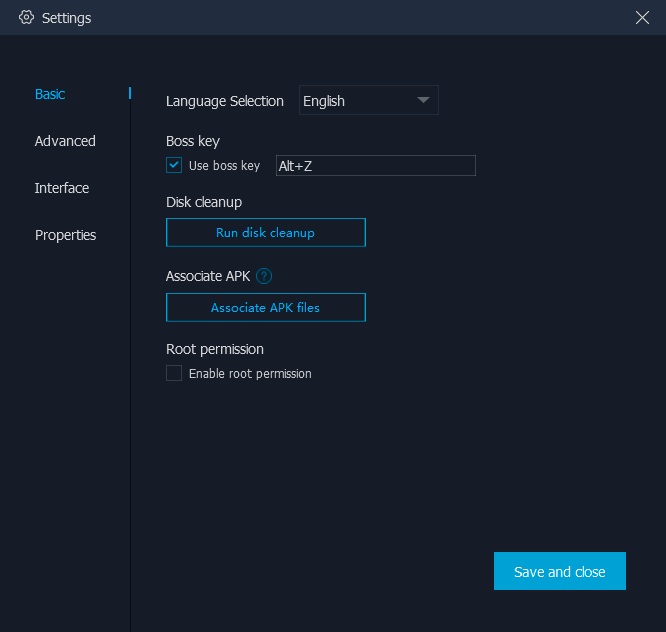This screenshot has width=666, height=632.
Task: Click Save and close button
Action: pyautogui.click(x=559, y=571)
